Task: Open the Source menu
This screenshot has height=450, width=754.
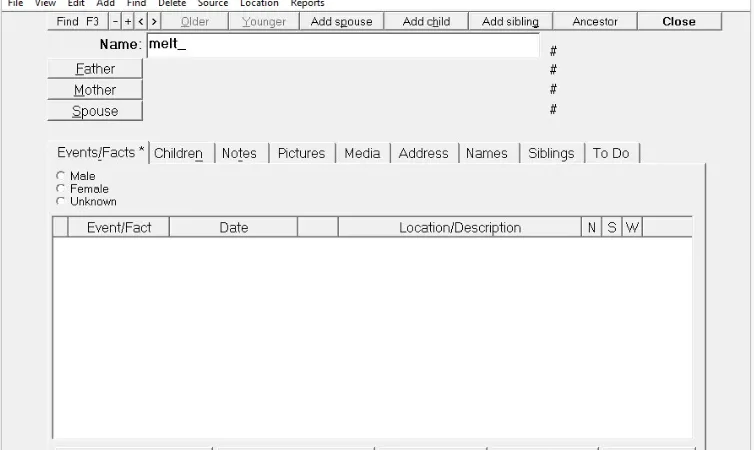Action: click(x=213, y=3)
